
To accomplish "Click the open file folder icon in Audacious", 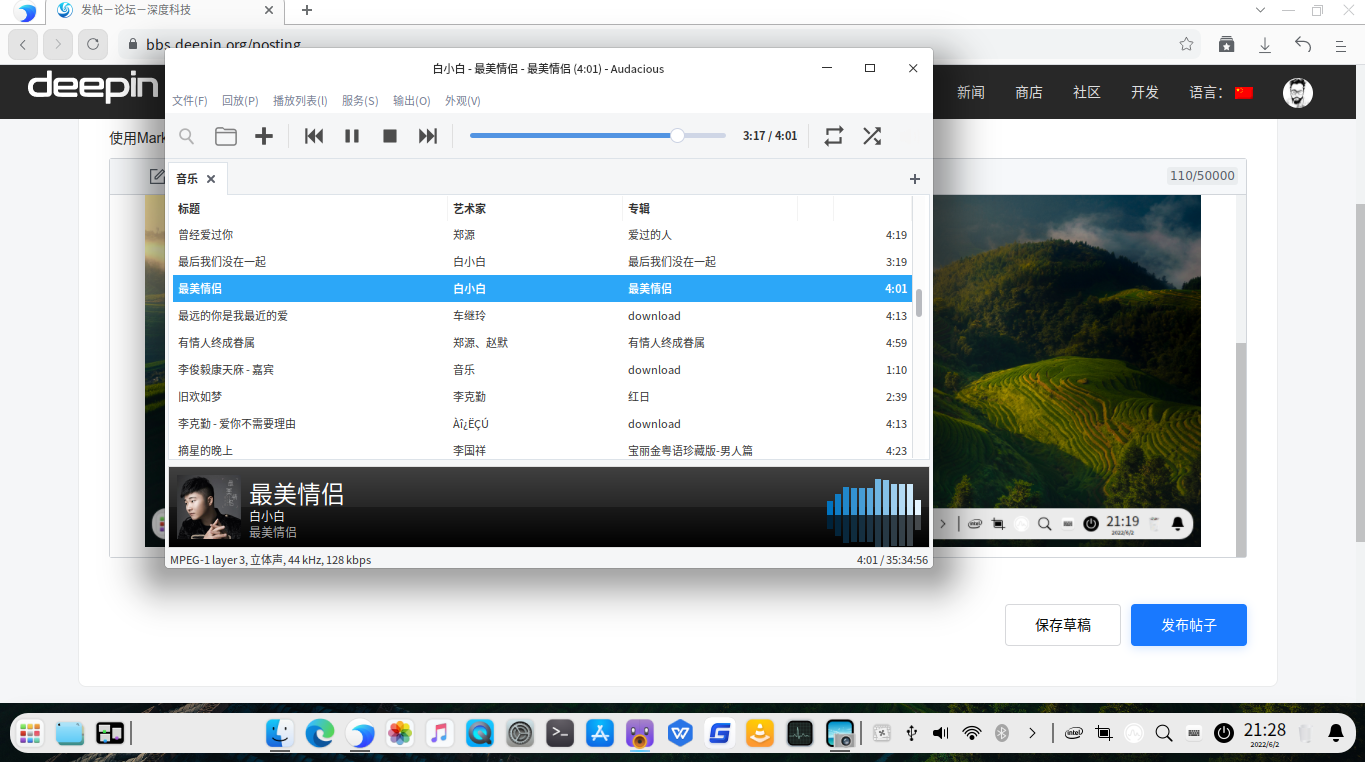I will coord(225,136).
